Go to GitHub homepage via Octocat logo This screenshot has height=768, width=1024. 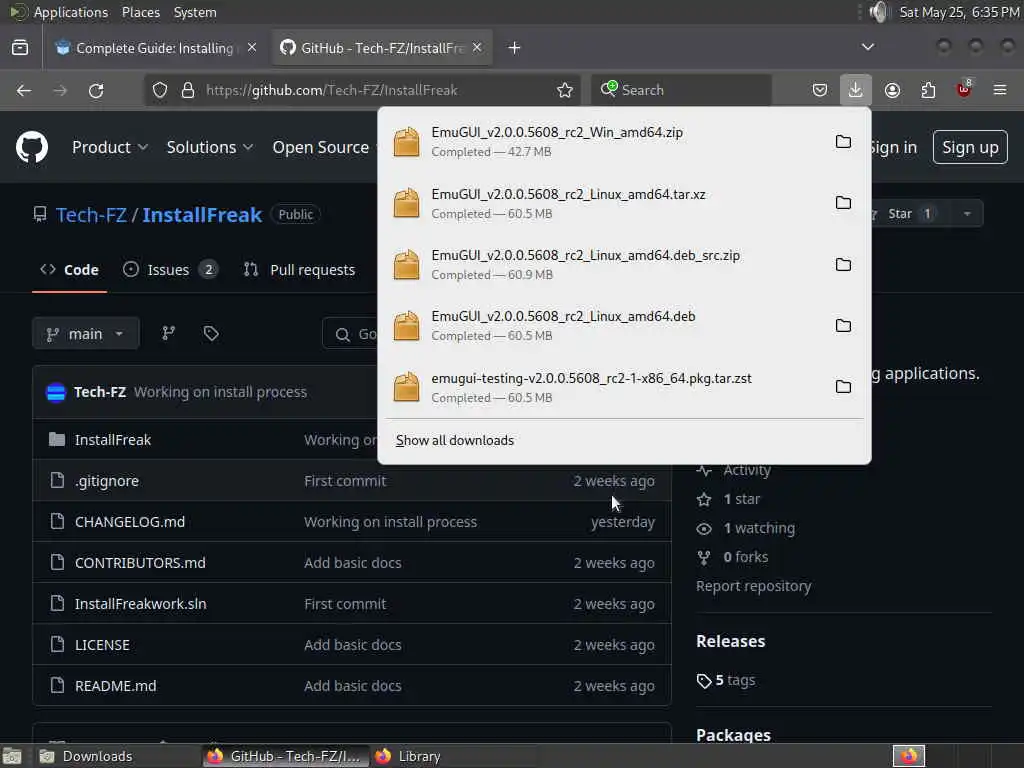32,147
